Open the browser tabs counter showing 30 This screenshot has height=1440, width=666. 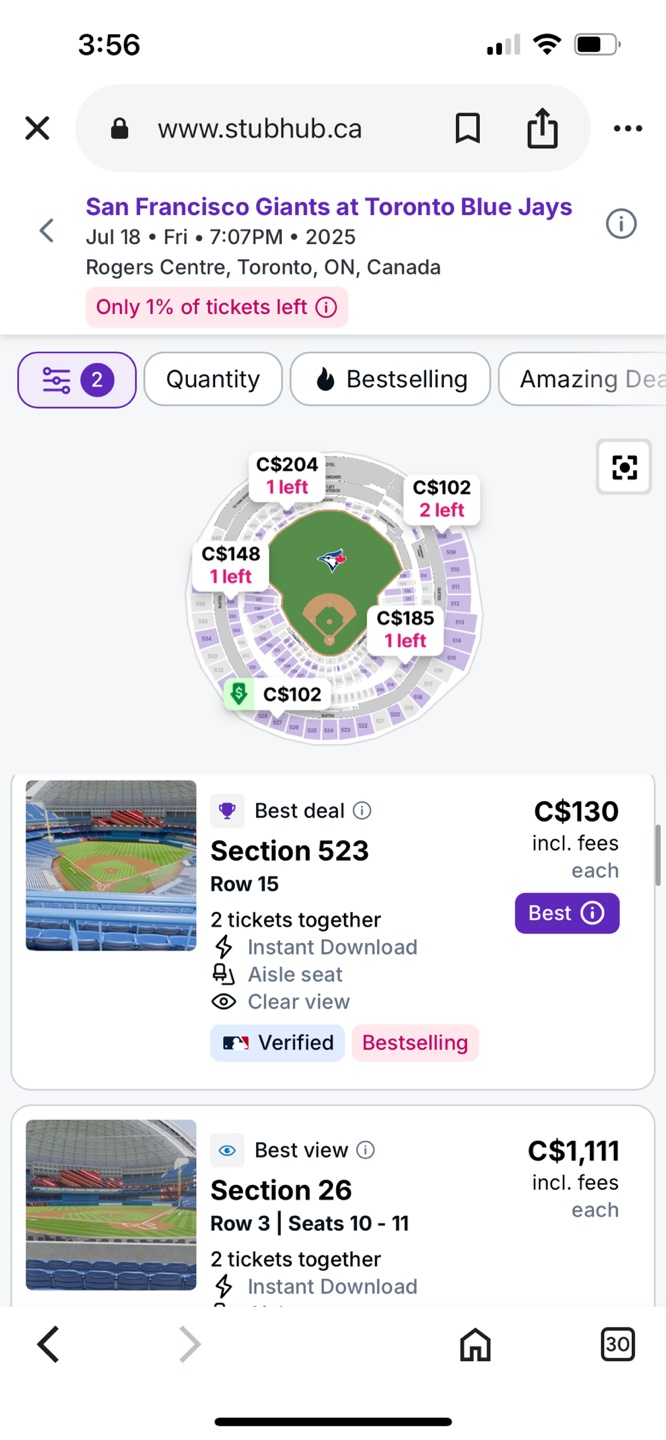click(618, 1345)
